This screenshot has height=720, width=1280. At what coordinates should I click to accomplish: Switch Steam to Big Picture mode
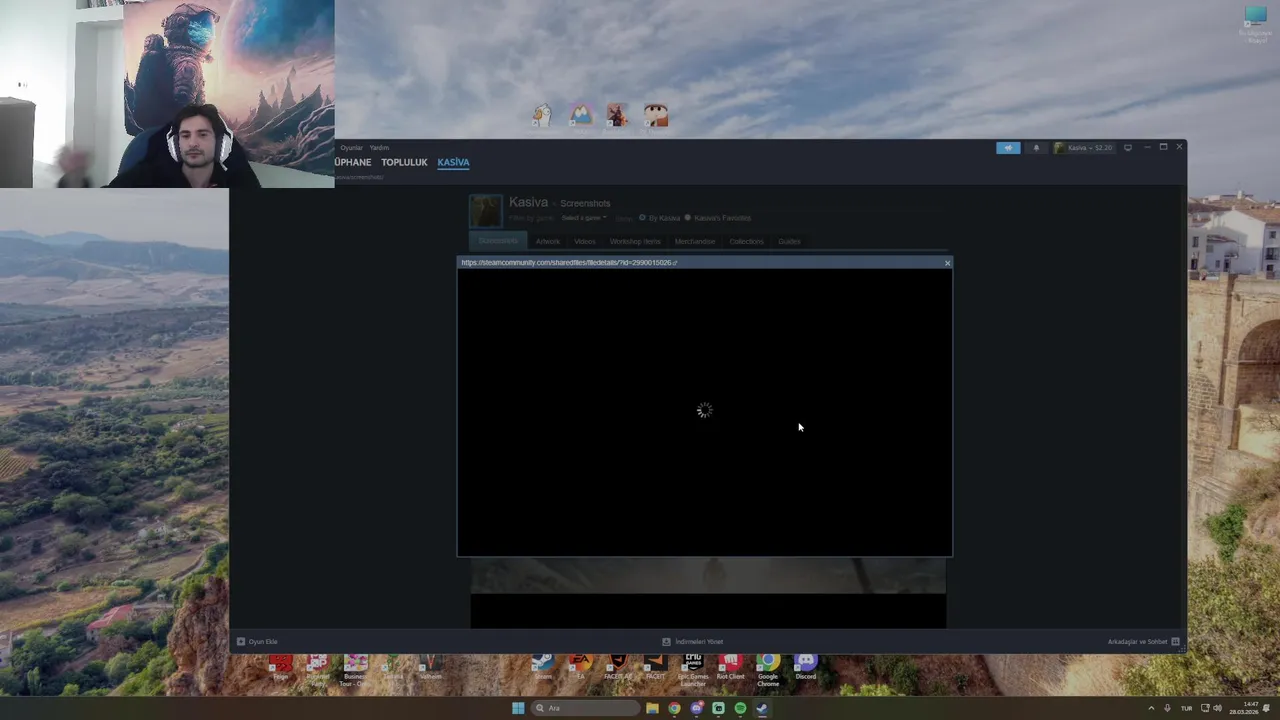coord(1128,148)
